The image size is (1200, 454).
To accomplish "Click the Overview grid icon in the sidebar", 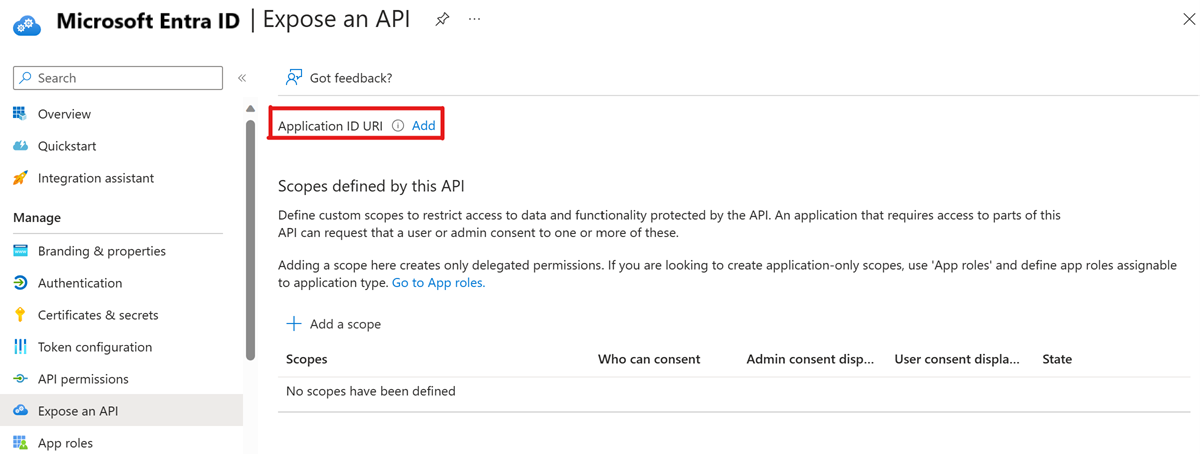I will 20,114.
